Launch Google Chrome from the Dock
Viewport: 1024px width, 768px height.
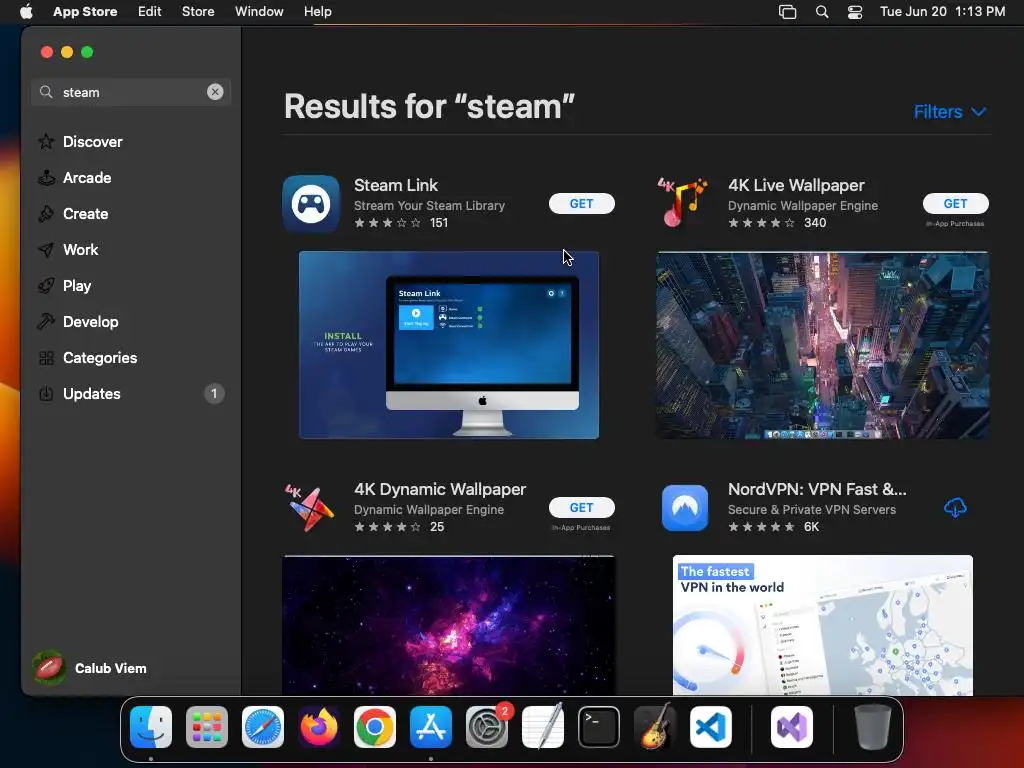[375, 727]
